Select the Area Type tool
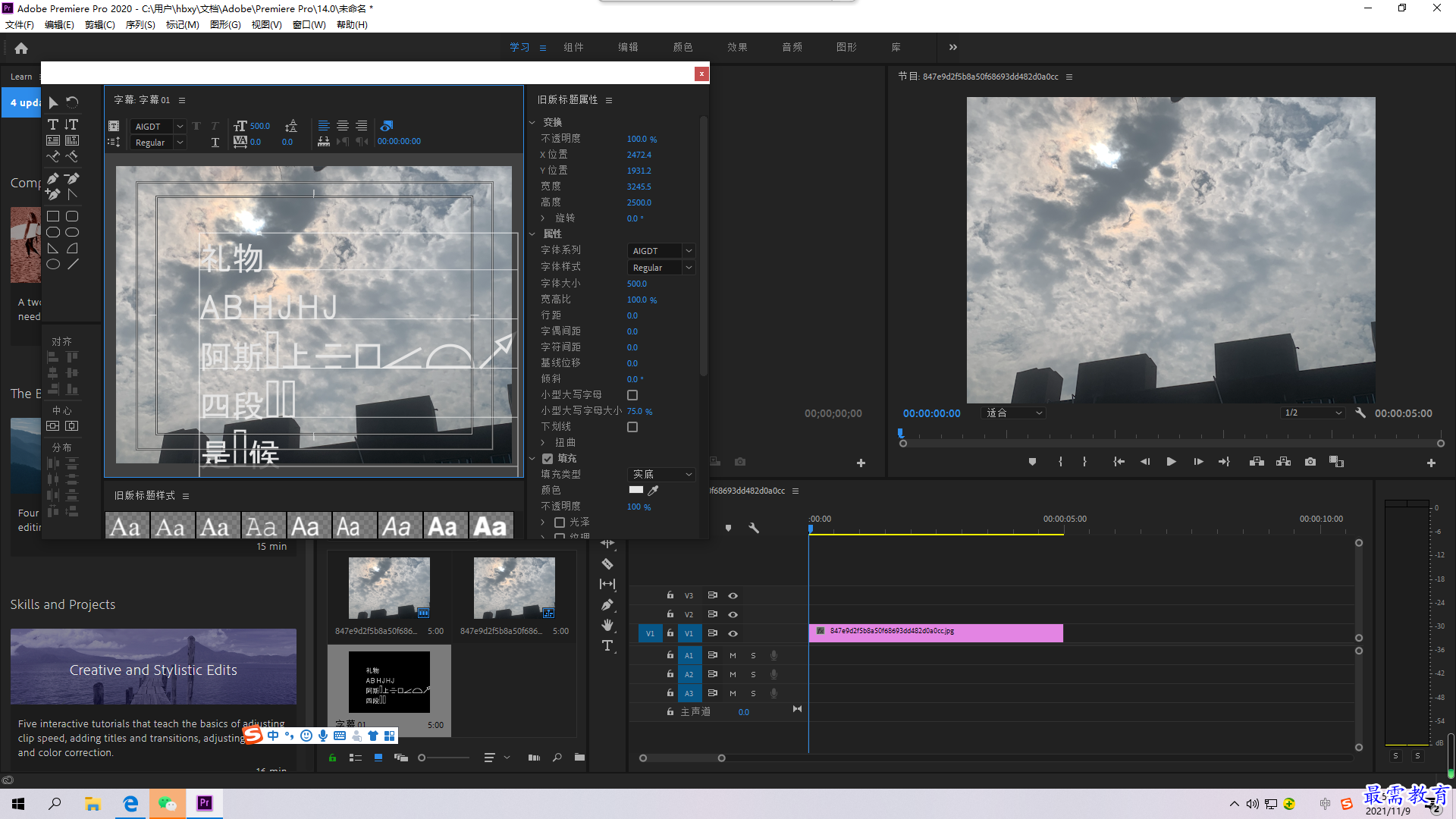The image size is (1456, 819). tap(53, 140)
